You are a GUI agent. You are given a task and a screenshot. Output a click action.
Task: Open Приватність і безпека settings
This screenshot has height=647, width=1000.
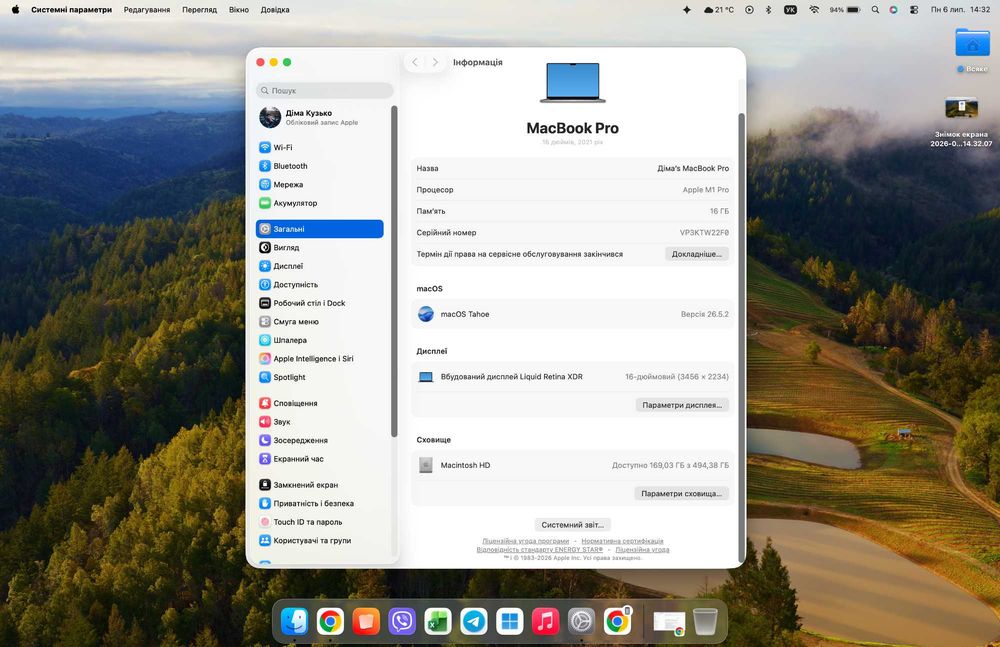pyautogui.click(x=320, y=503)
